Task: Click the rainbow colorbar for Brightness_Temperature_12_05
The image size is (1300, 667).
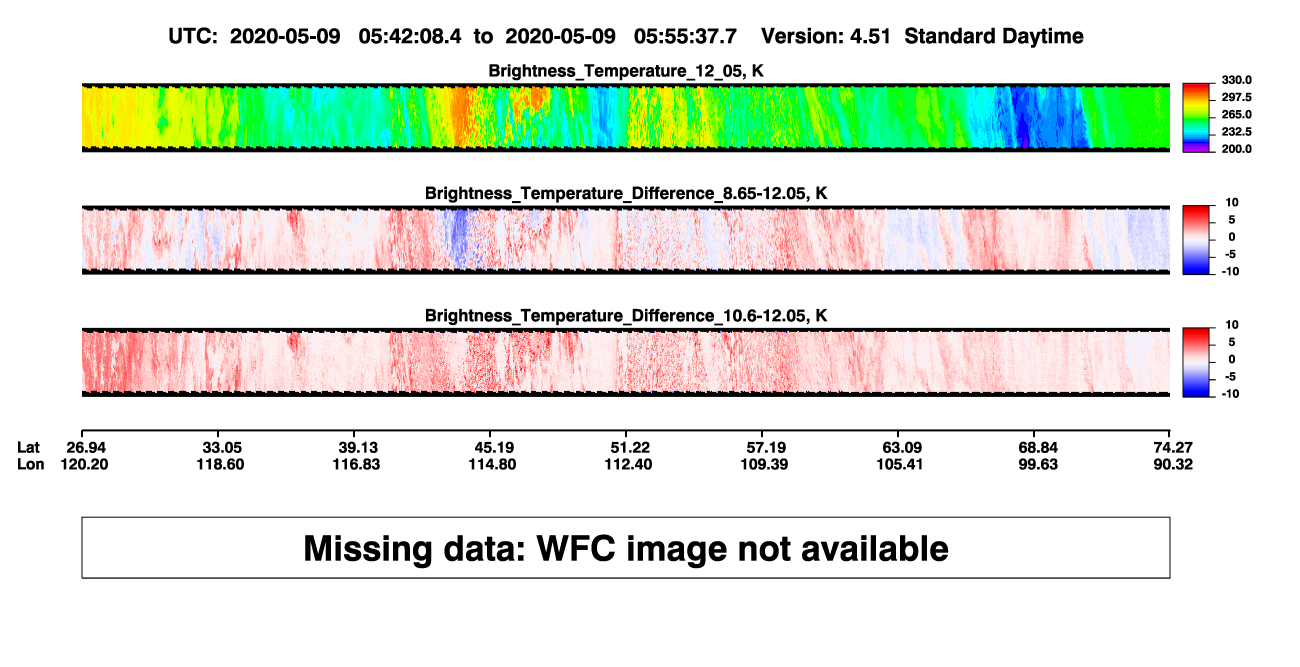Action: (x=1197, y=117)
